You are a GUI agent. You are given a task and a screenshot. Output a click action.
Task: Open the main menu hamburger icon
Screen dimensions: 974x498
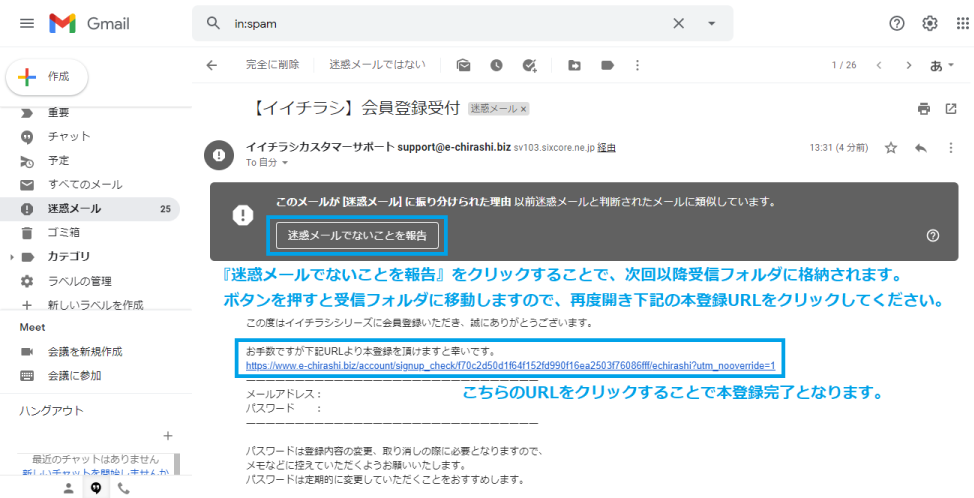[x=27, y=24]
